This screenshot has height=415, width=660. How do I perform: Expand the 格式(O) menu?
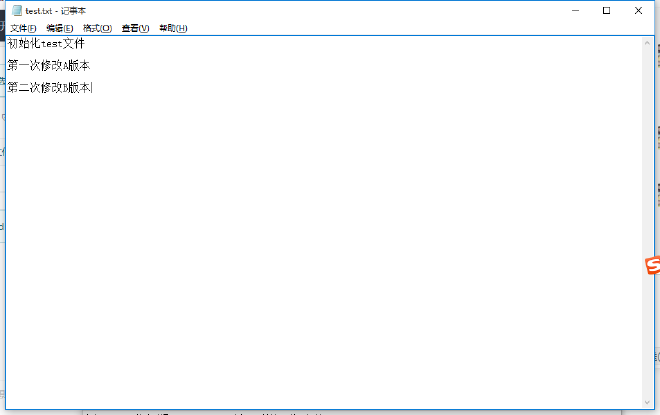click(97, 28)
